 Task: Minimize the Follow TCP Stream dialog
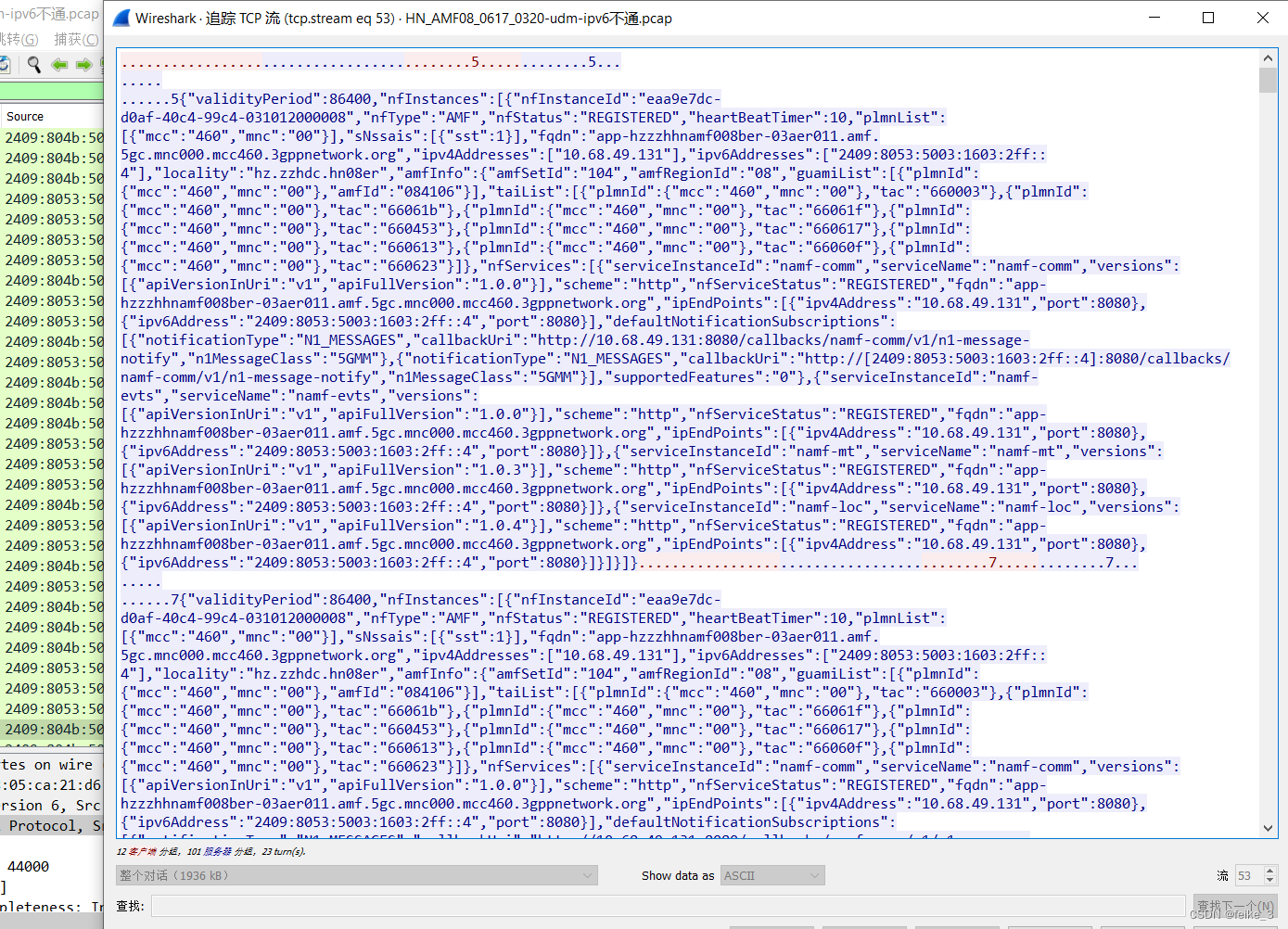click(x=1154, y=18)
